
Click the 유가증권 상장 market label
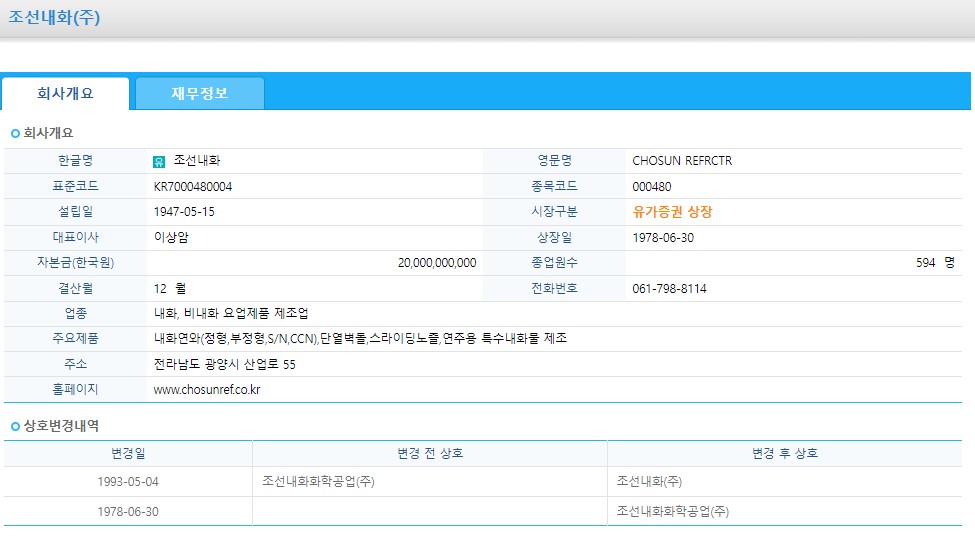[672, 211]
